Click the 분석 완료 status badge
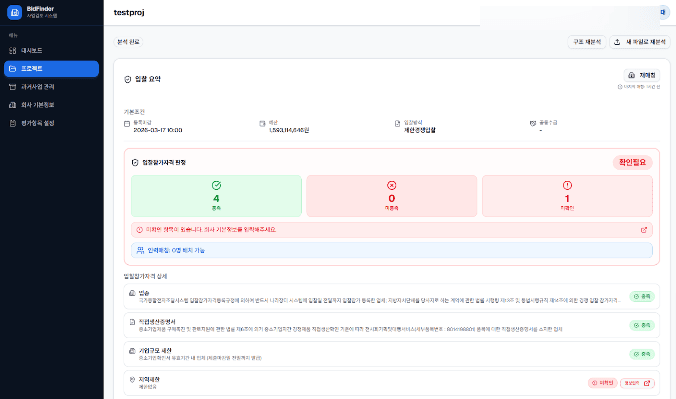The width and height of the screenshot is (676, 399). pos(128,42)
